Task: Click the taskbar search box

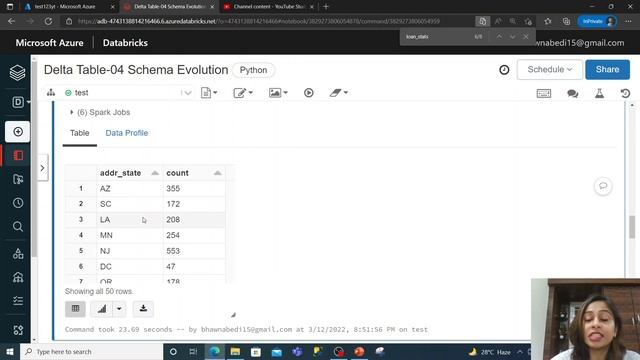Action: coord(91,351)
